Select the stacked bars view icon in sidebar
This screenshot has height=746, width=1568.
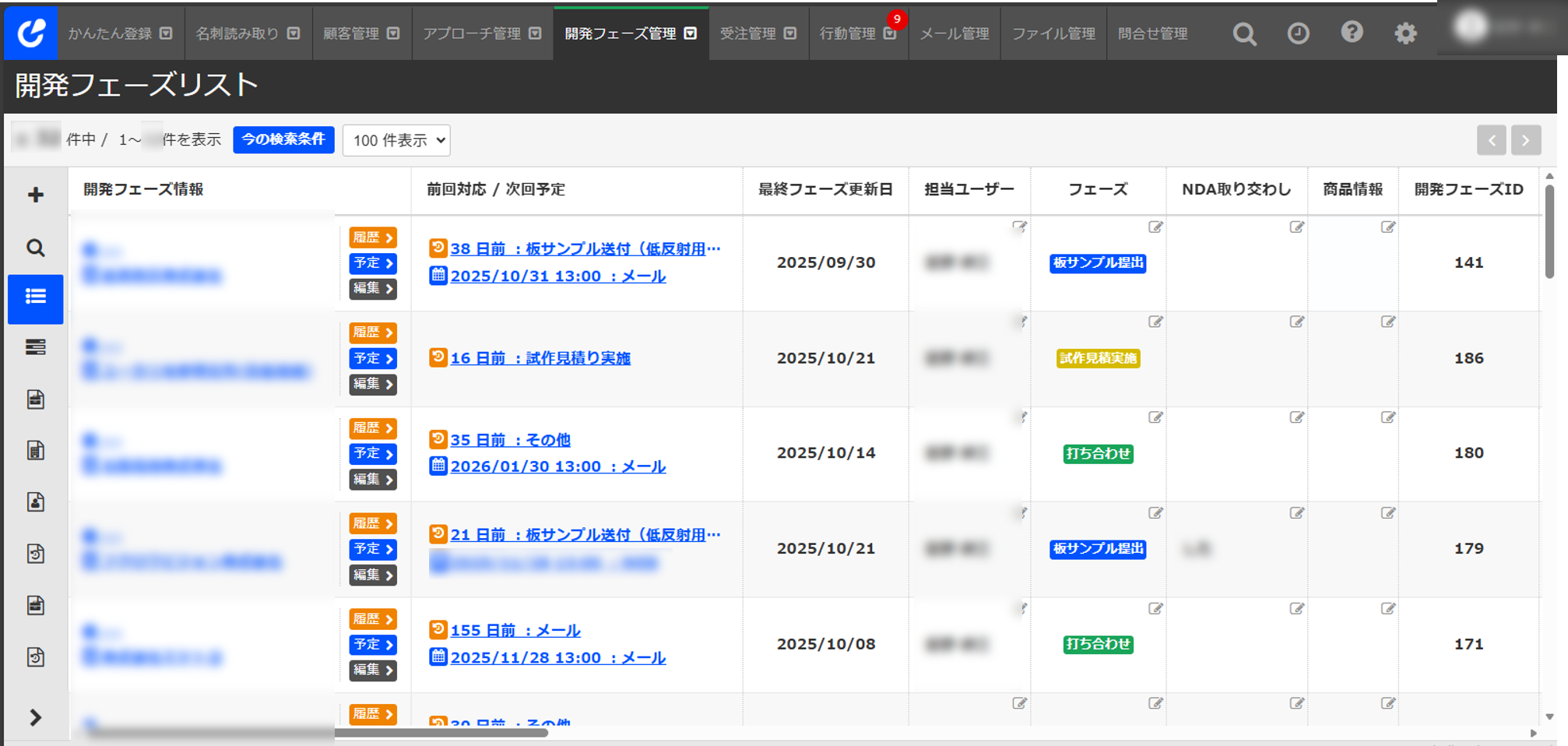(x=35, y=347)
